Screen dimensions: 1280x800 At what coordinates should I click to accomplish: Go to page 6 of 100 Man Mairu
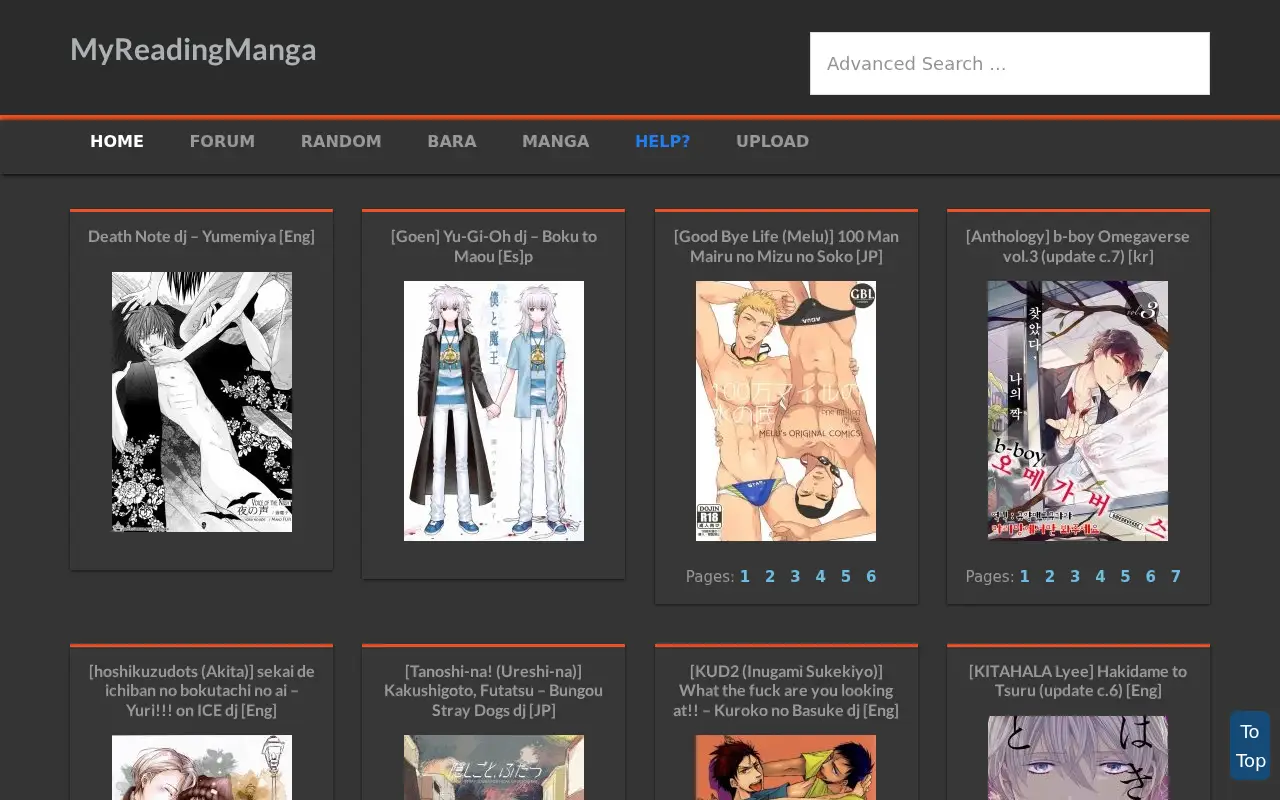point(871,576)
